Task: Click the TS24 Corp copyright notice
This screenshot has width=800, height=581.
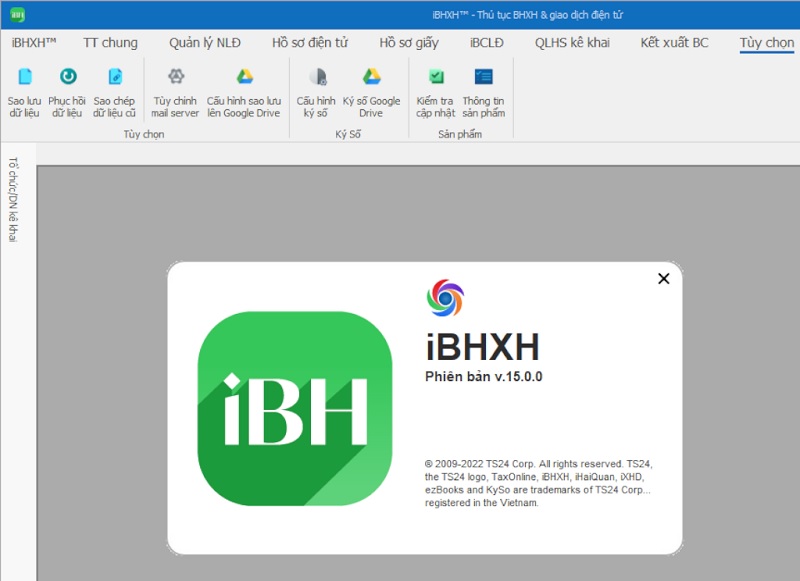Action: click(538, 483)
